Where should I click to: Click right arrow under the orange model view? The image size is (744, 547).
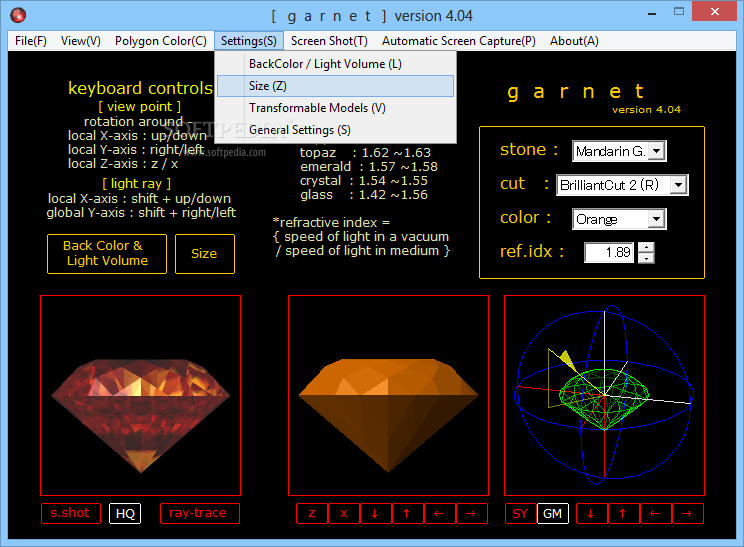(472, 513)
